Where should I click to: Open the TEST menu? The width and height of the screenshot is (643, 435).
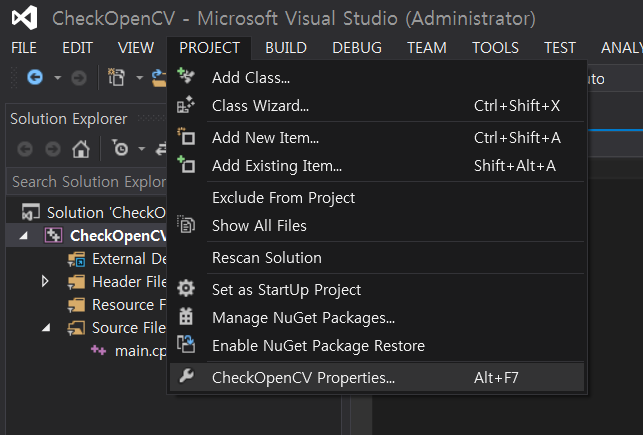click(560, 48)
